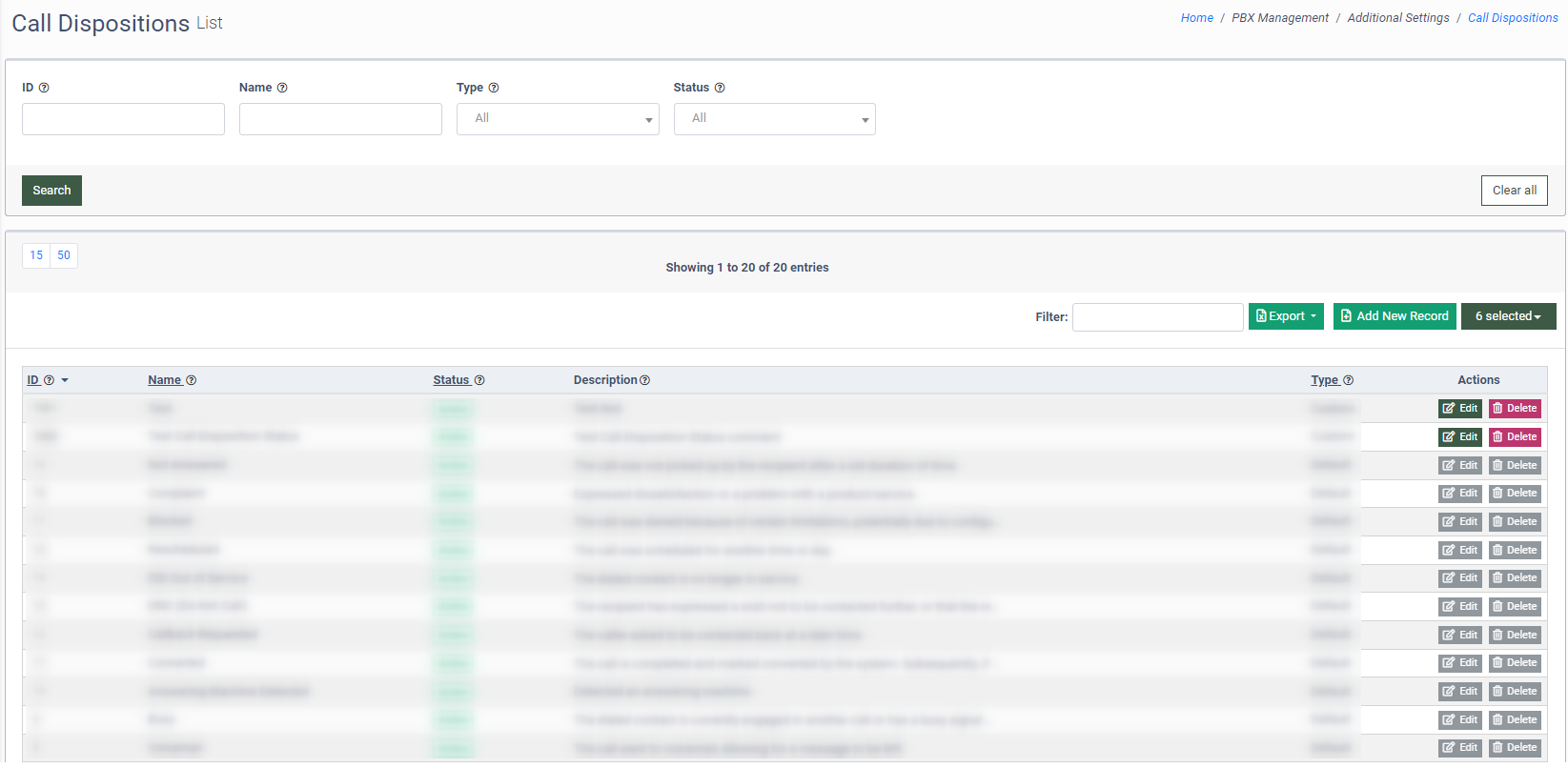This screenshot has height=768, width=1568.
Task: Open the Status filter dropdown
Action: [774, 119]
